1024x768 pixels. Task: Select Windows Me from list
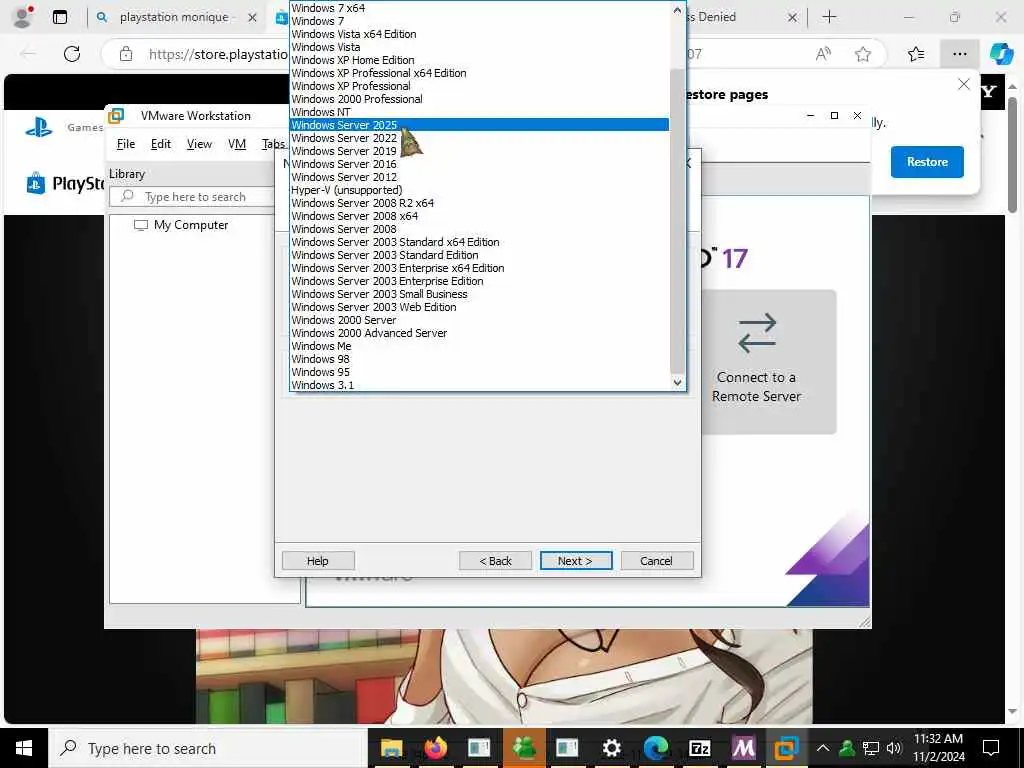[479, 346]
